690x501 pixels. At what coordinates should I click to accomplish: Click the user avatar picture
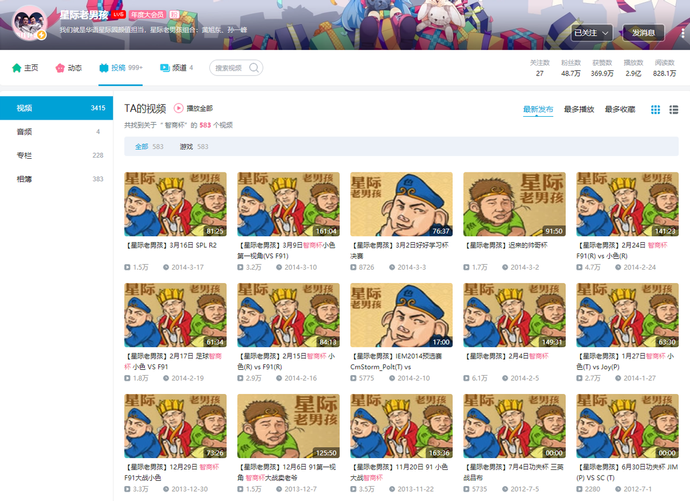pos(29,23)
